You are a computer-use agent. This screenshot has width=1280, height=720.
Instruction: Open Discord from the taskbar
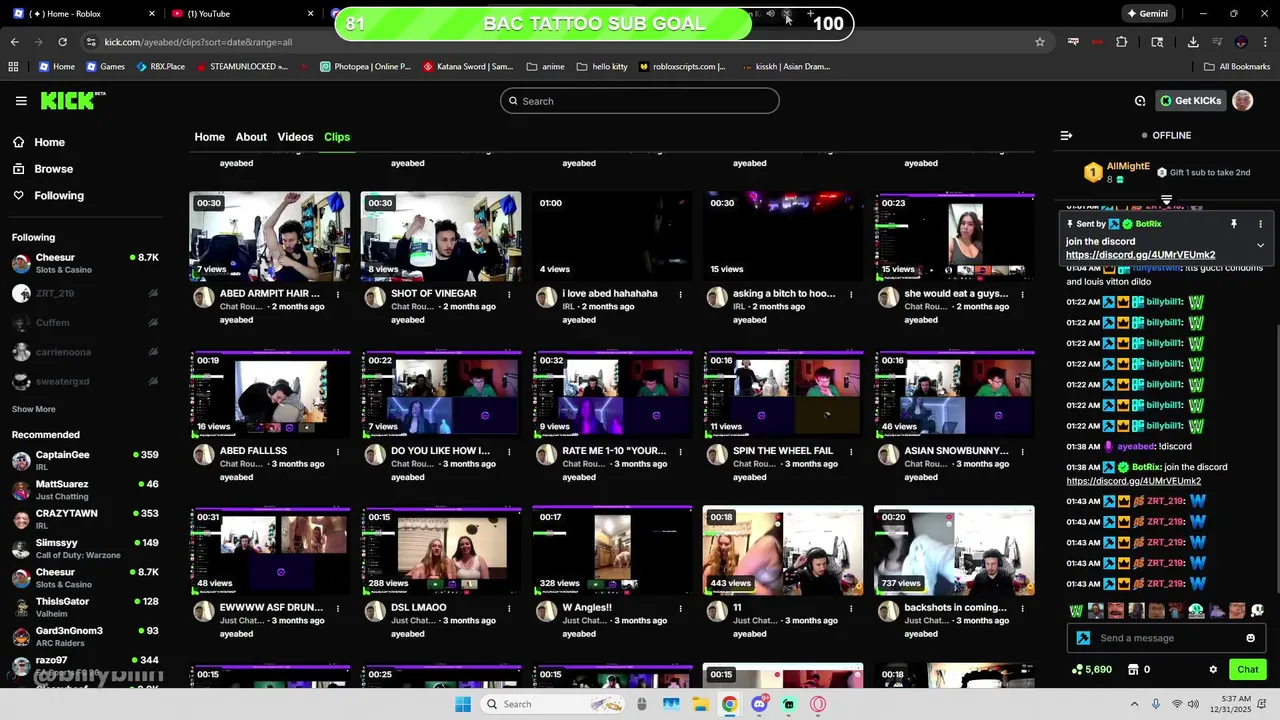pyautogui.click(x=760, y=704)
